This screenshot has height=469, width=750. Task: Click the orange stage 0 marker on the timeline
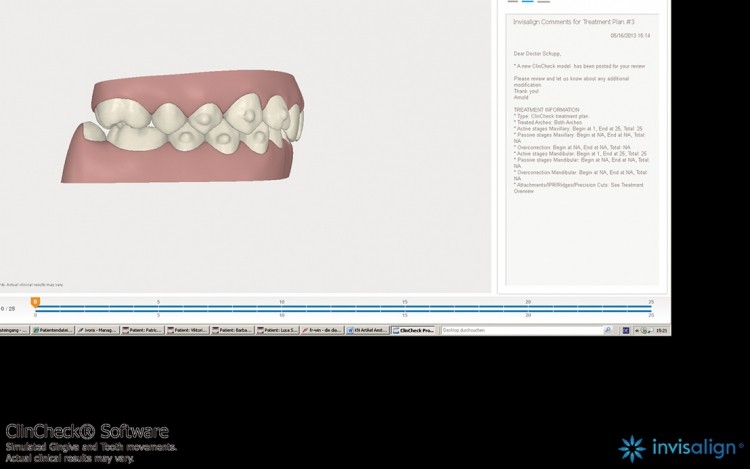35,302
